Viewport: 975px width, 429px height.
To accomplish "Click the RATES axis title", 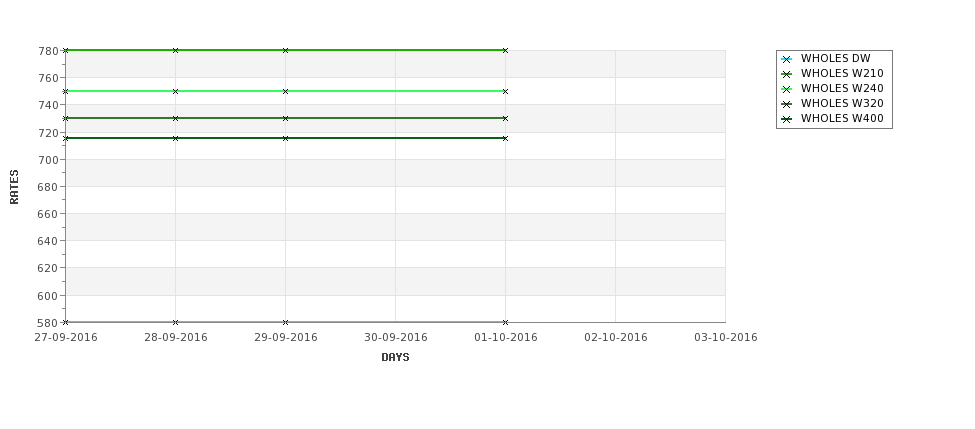I will [14, 187].
